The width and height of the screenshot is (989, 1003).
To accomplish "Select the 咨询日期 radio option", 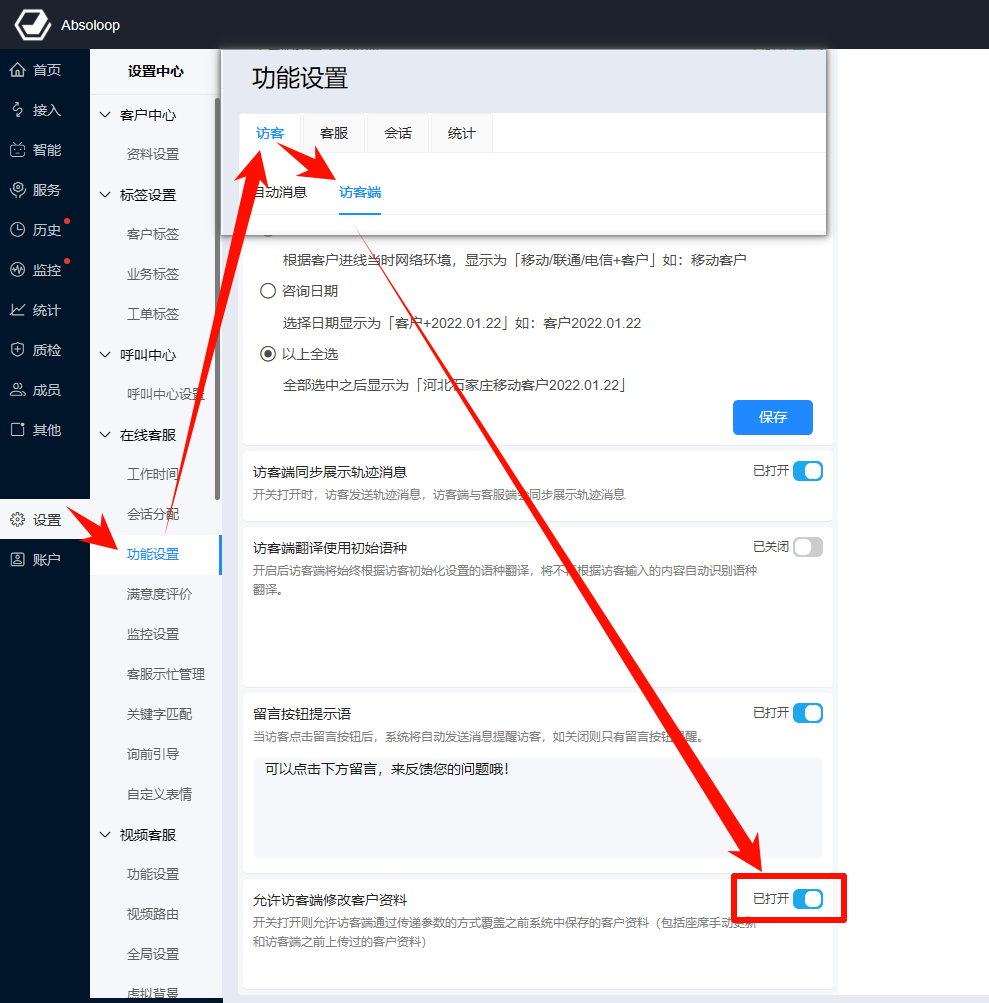I will 268,291.
